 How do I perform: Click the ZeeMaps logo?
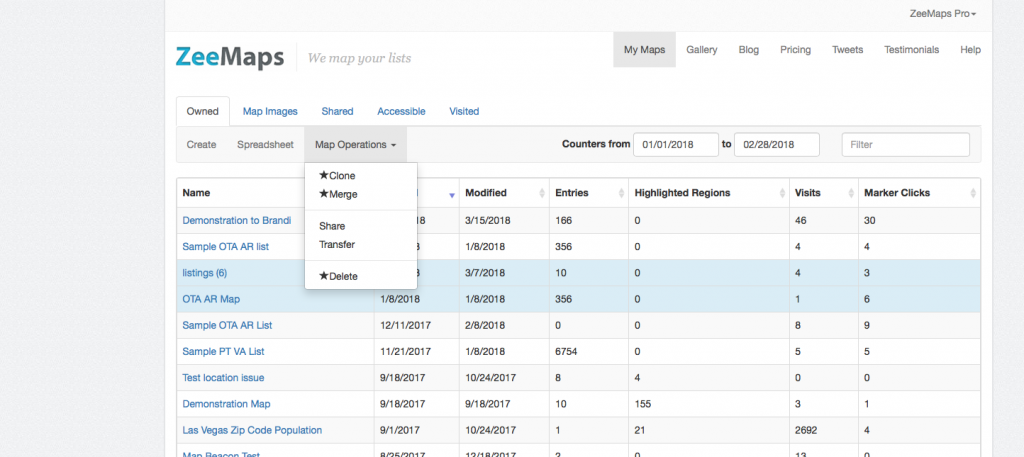[229, 56]
